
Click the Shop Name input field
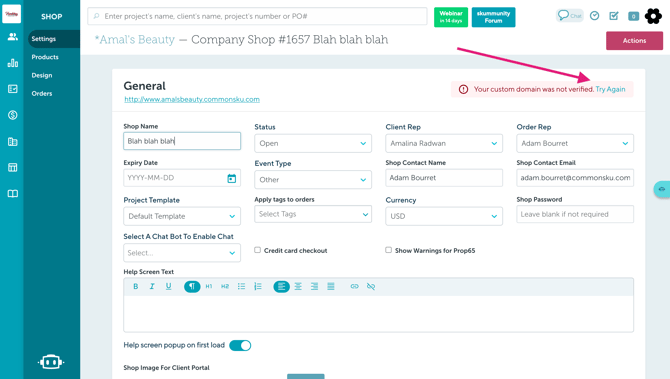[x=182, y=141]
